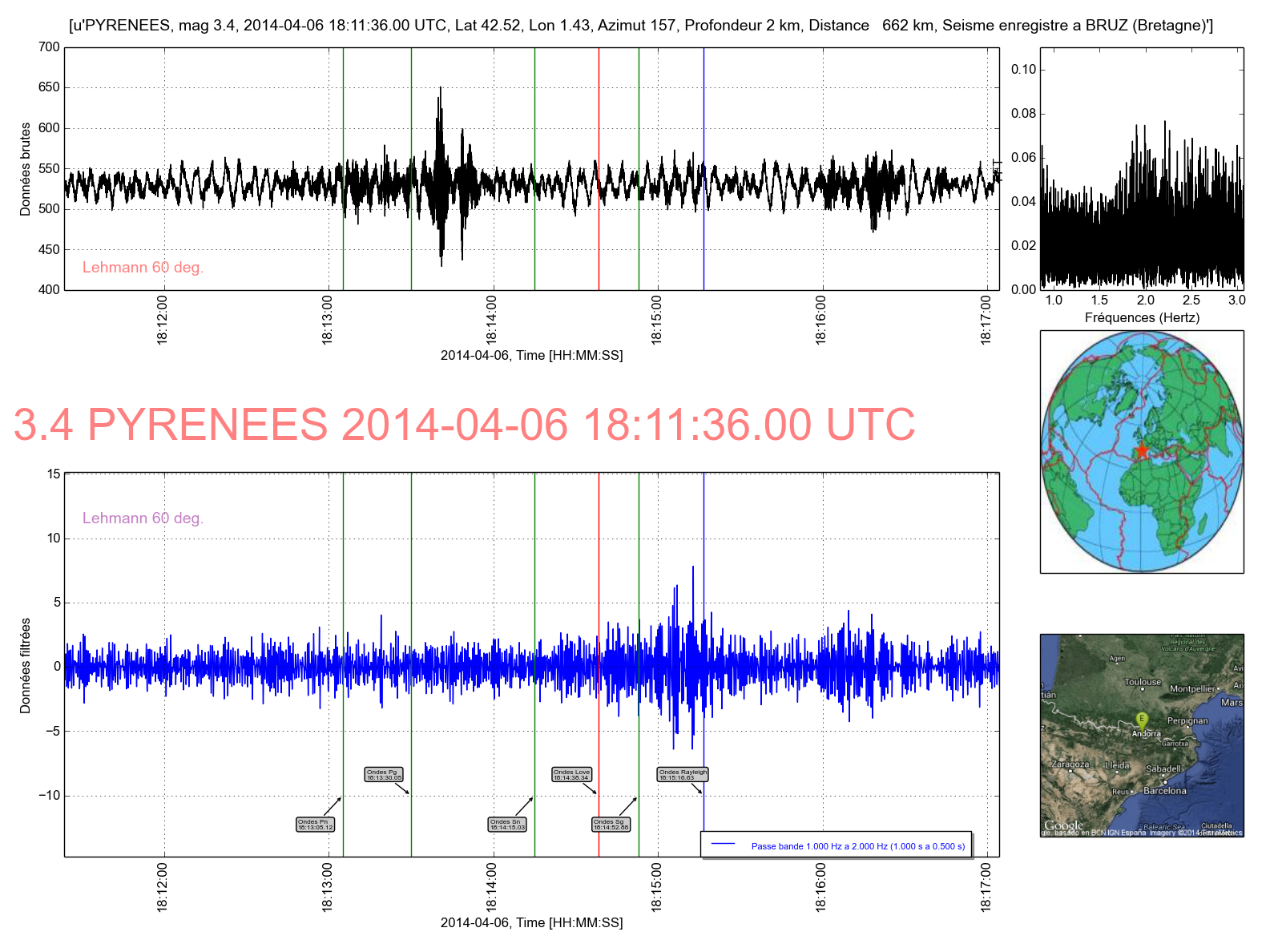Click Toulouse on the satellite map

click(1143, 682)
